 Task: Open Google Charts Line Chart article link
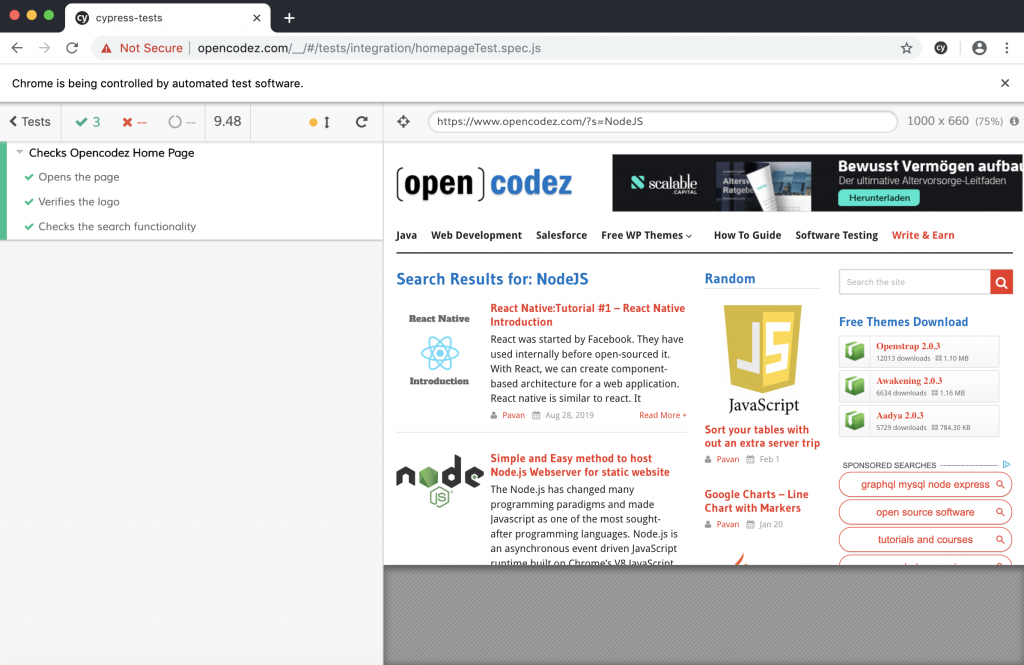coord(756,501)
